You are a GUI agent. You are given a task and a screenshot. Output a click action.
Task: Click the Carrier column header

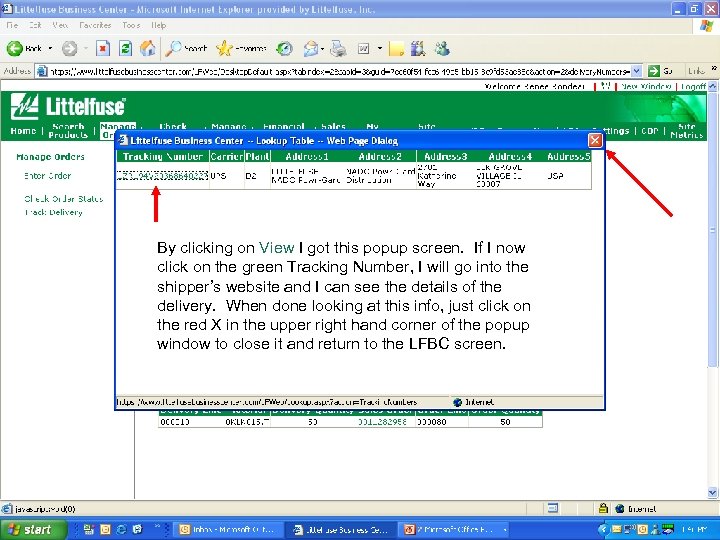227,156
